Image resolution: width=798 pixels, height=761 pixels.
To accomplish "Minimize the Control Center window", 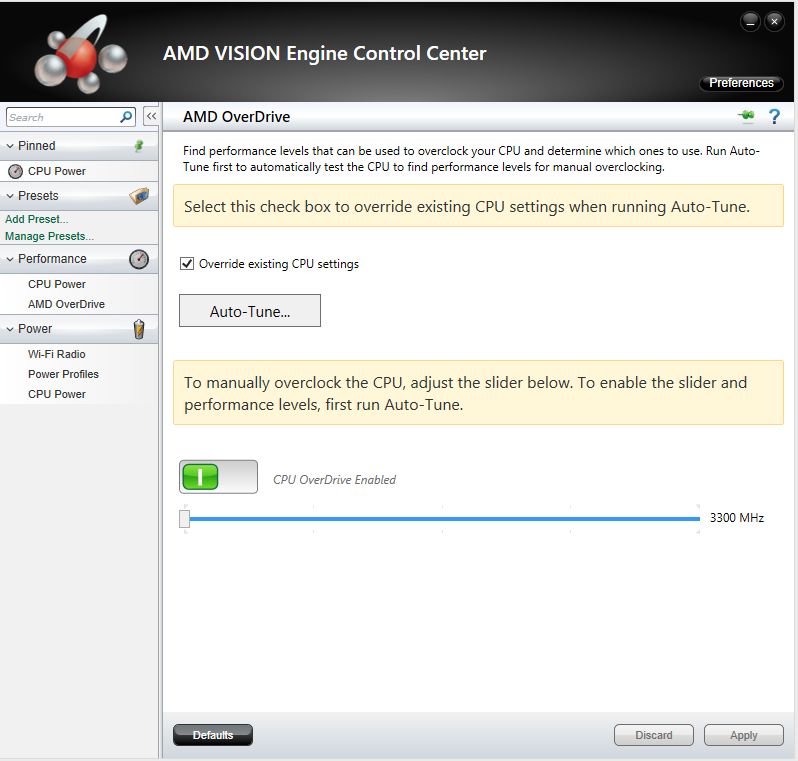I will coord(750,22).
